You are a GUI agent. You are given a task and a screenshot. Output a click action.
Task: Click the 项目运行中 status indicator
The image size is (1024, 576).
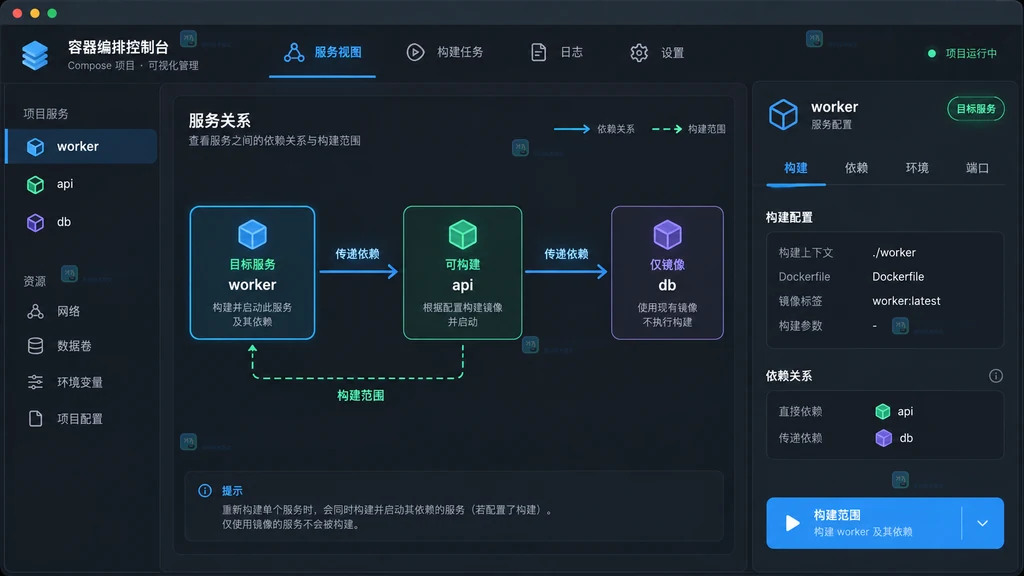[x=962, y=54]
